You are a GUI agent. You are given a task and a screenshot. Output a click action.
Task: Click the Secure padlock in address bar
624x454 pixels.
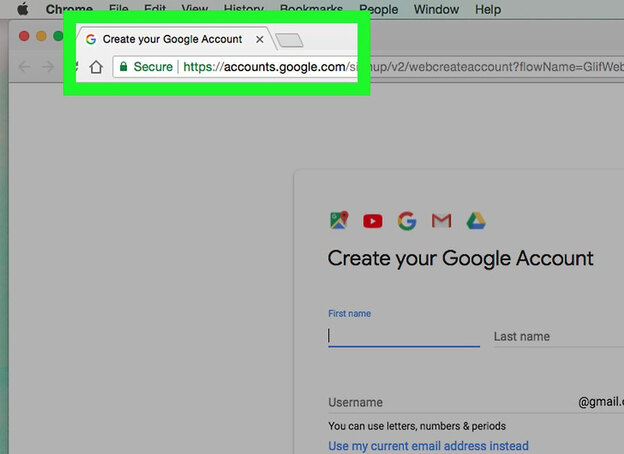122,67
